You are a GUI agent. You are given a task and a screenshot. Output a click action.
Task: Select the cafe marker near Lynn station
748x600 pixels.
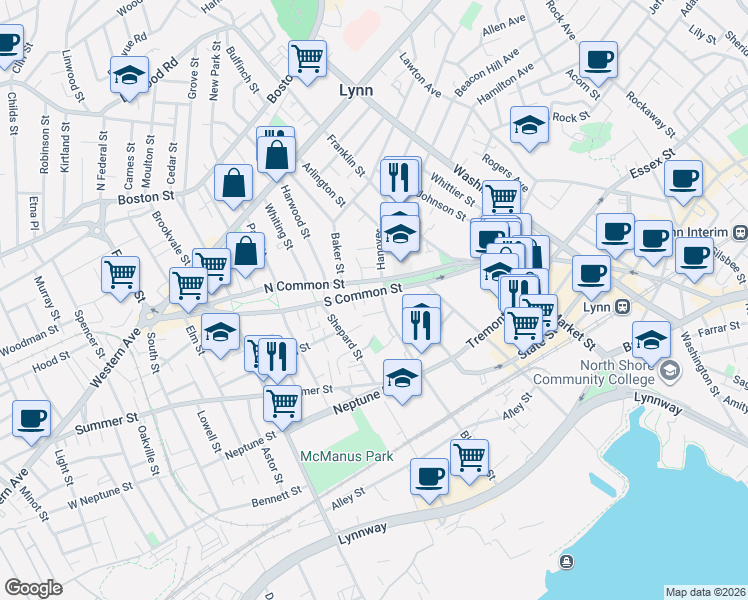[592, 276]
